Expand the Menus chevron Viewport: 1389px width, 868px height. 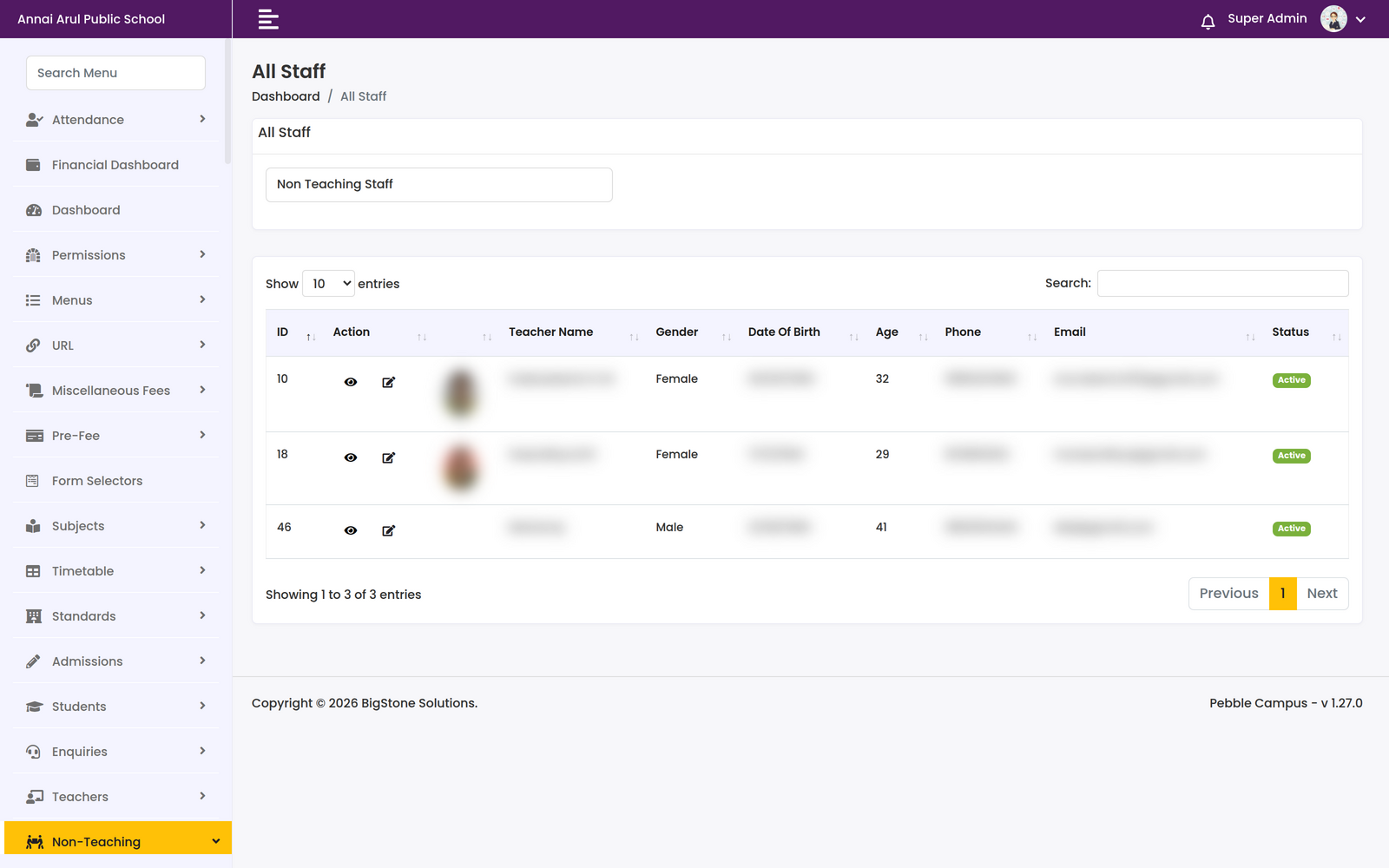point(202,299)
